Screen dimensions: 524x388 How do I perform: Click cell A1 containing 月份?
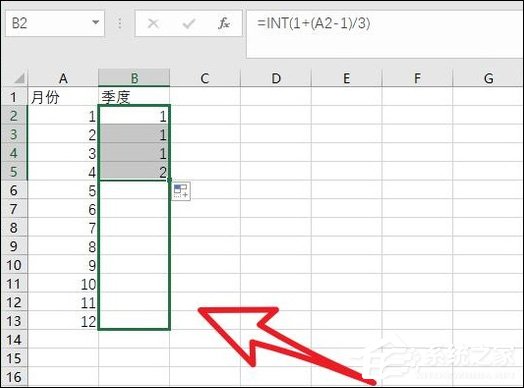(63, 97)
